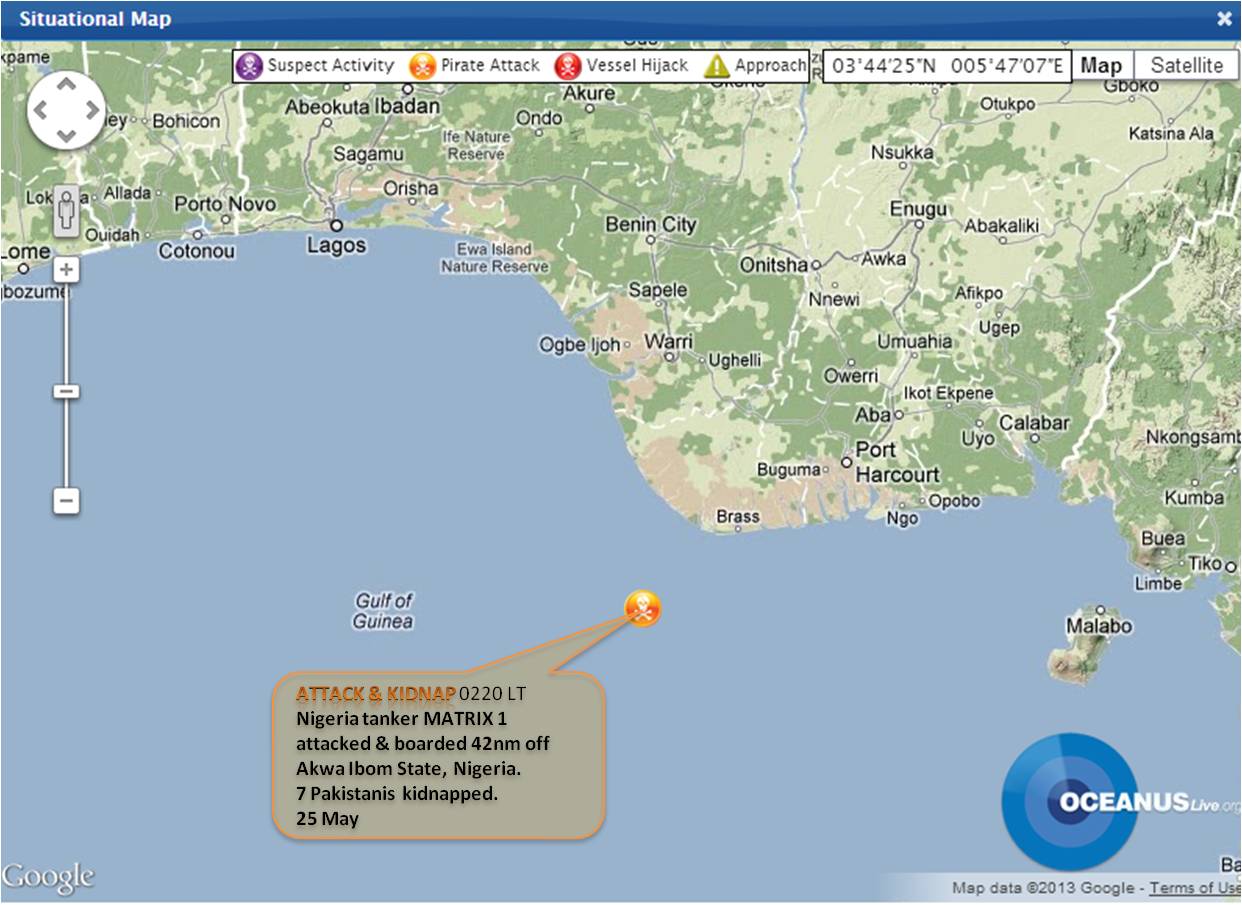Pan map down with navigation arrow
The image size is (1242, 905).
tap(66, 134)
